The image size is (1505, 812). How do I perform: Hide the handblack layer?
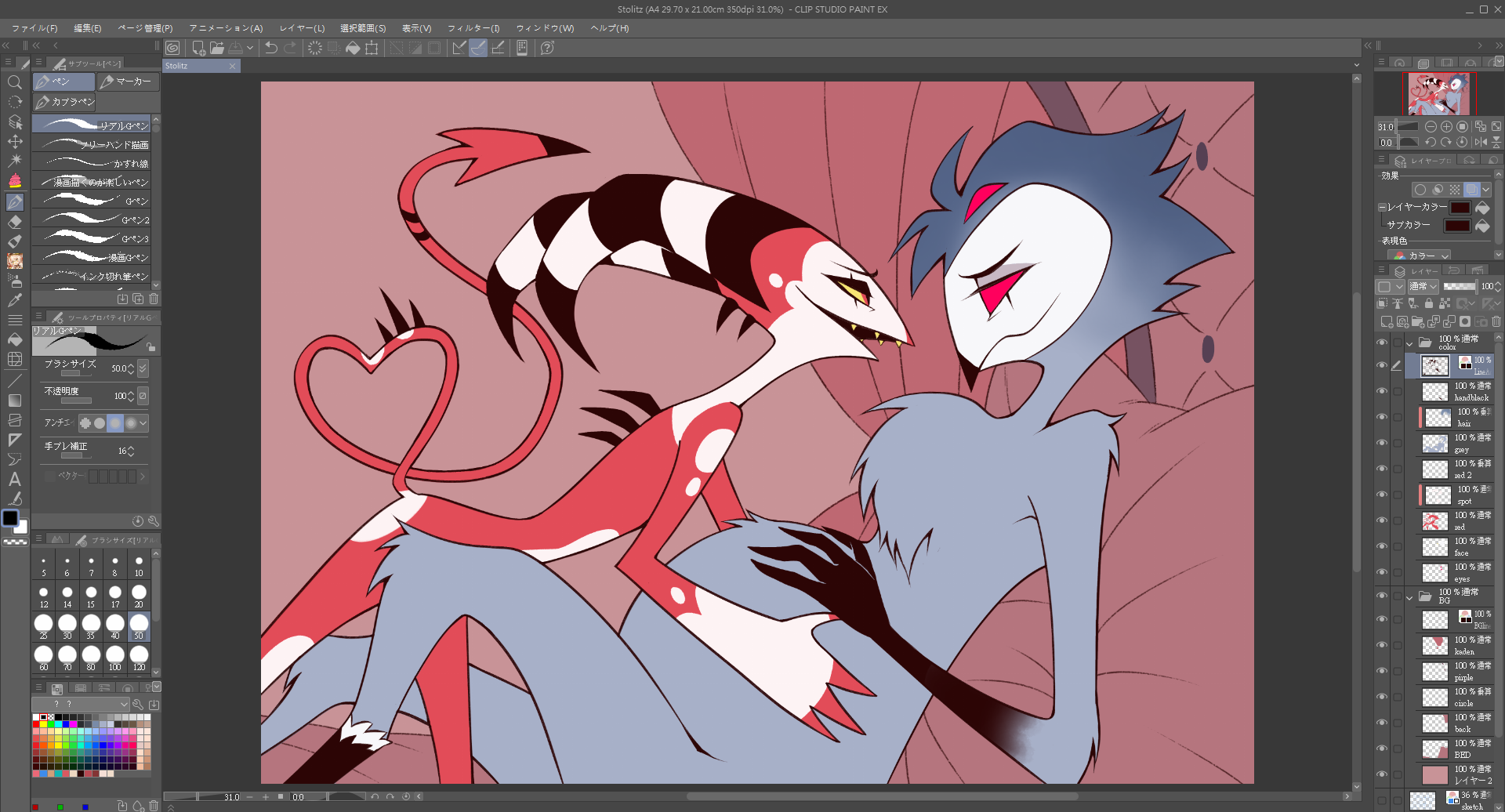pos(1382,391)
